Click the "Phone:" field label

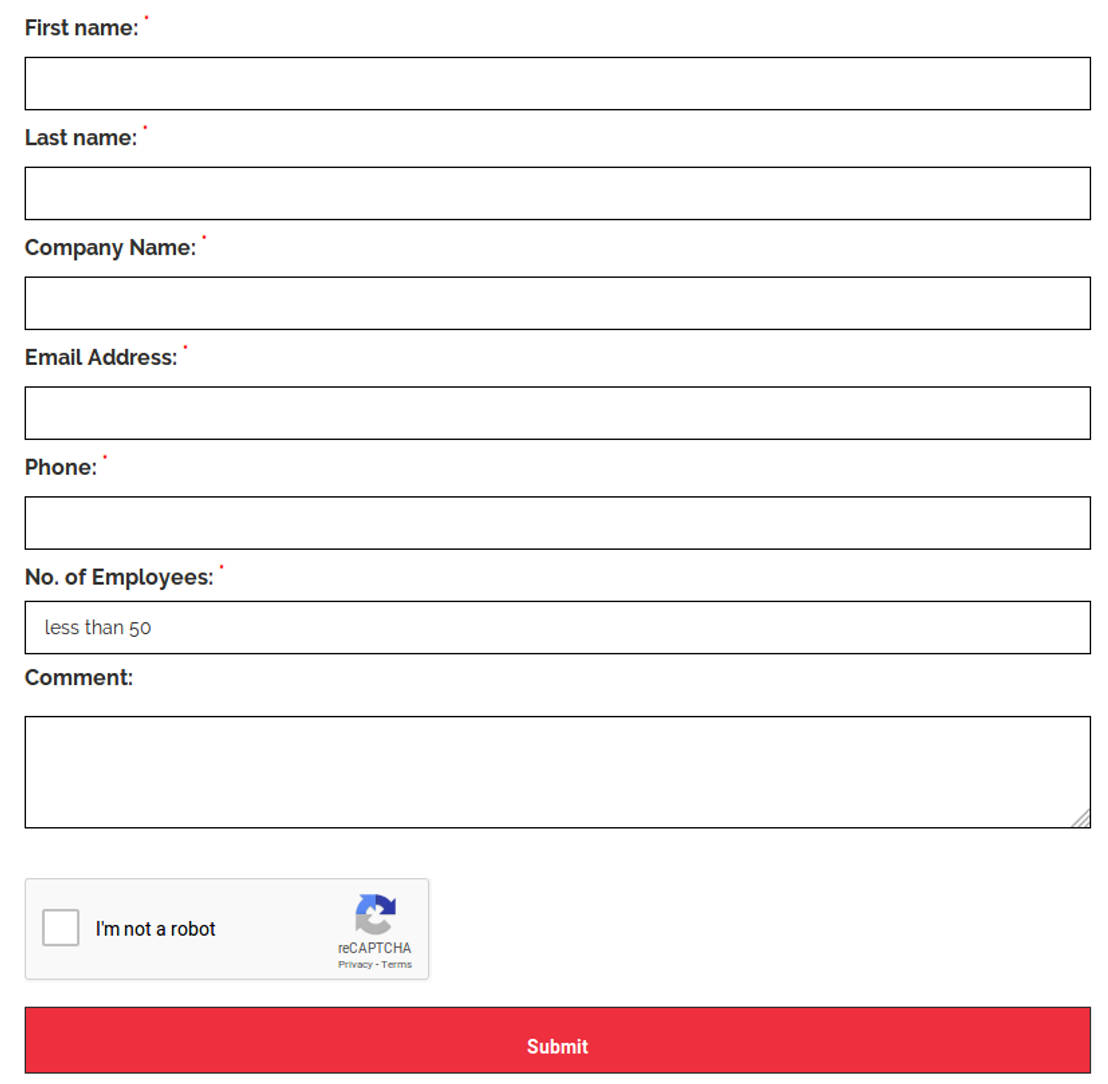61,468
